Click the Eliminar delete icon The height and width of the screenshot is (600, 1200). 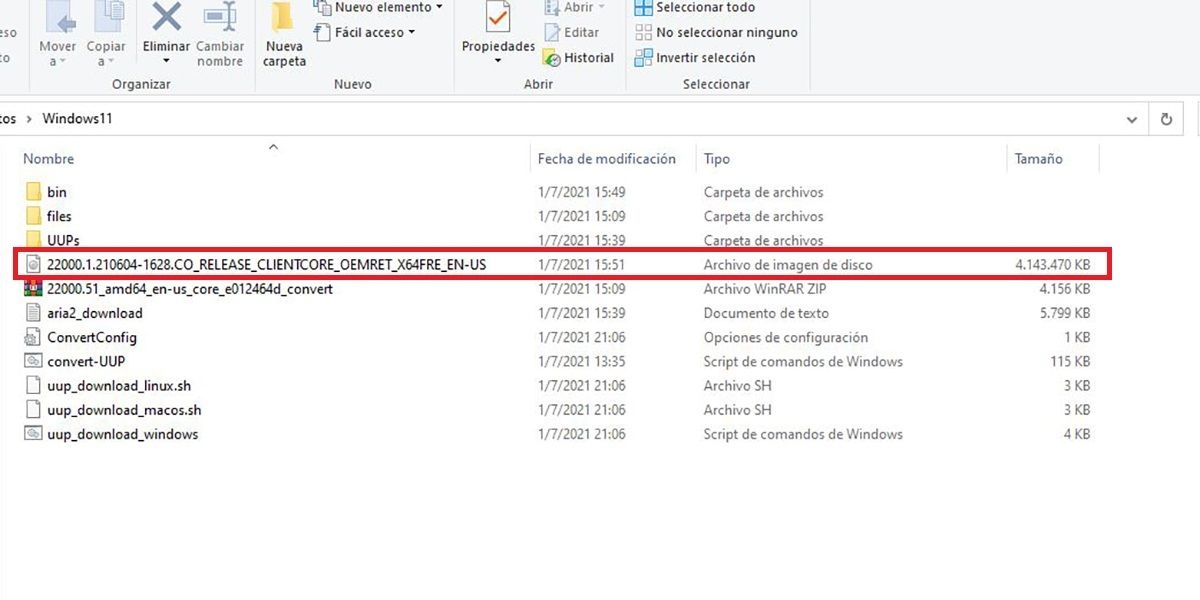pyautogui.click(x=166, y=21)
